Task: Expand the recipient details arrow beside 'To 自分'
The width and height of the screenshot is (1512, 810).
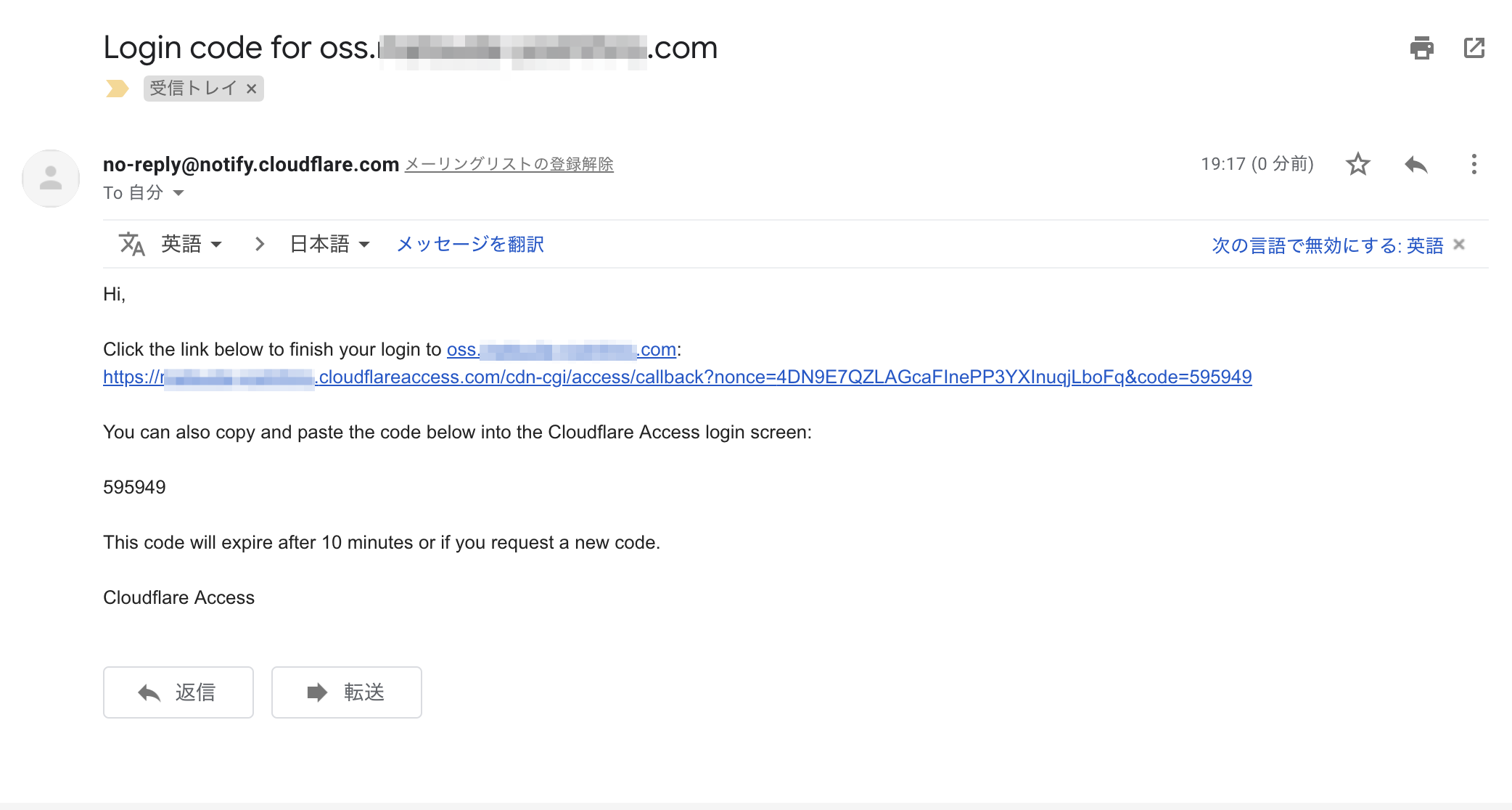Action: tap(178, 193)
